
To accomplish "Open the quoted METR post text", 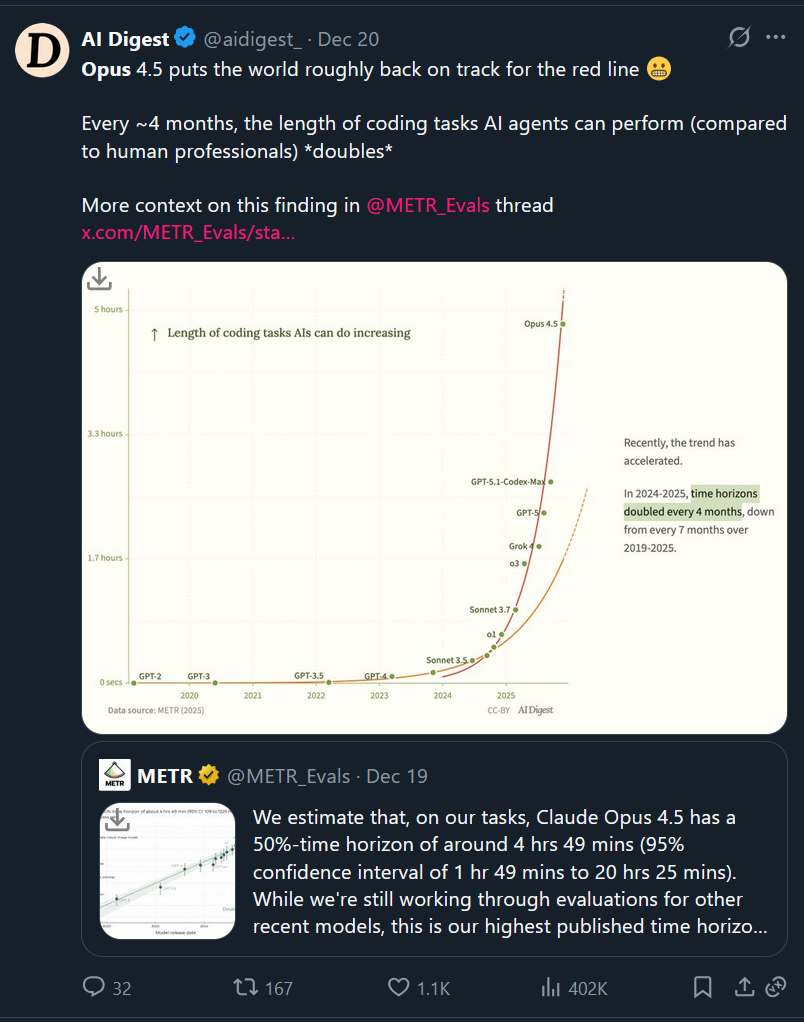I will 510,872.
